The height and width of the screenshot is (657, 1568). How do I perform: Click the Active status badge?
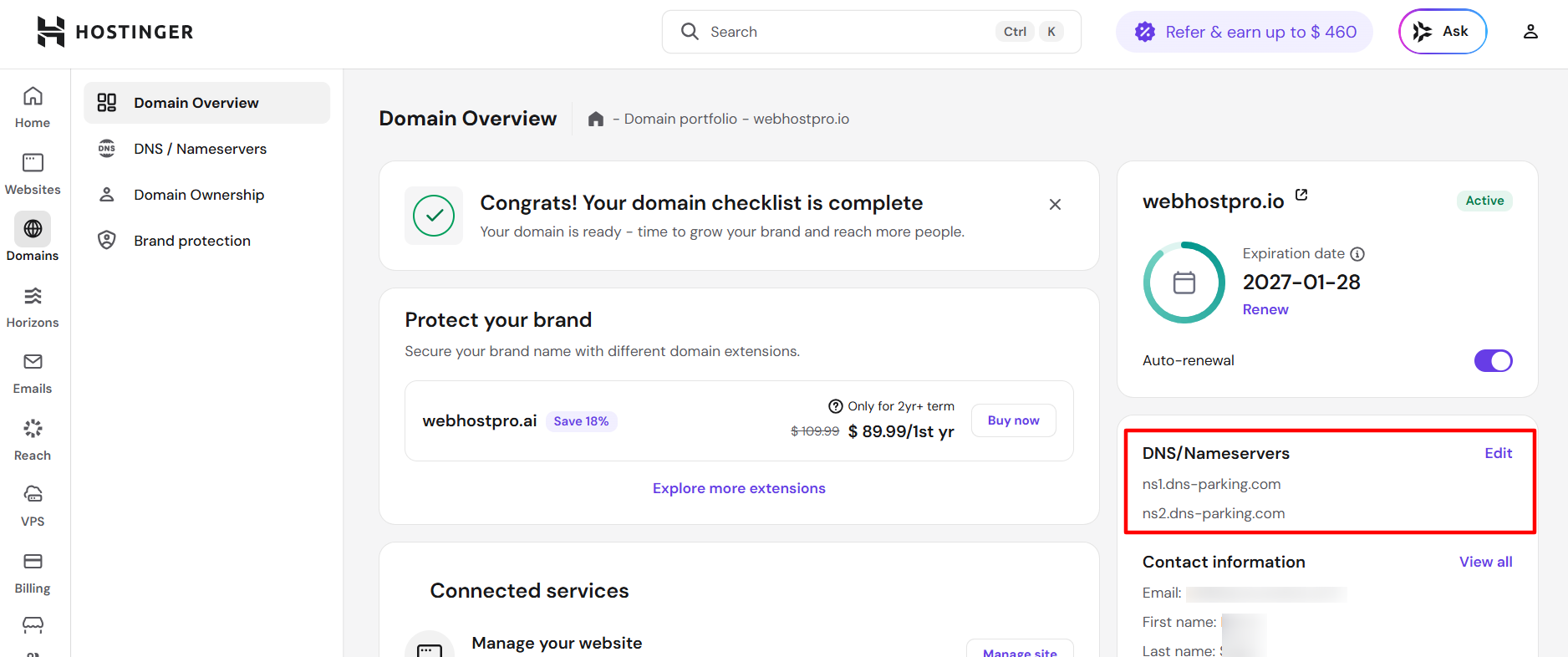coord(1485,201)
